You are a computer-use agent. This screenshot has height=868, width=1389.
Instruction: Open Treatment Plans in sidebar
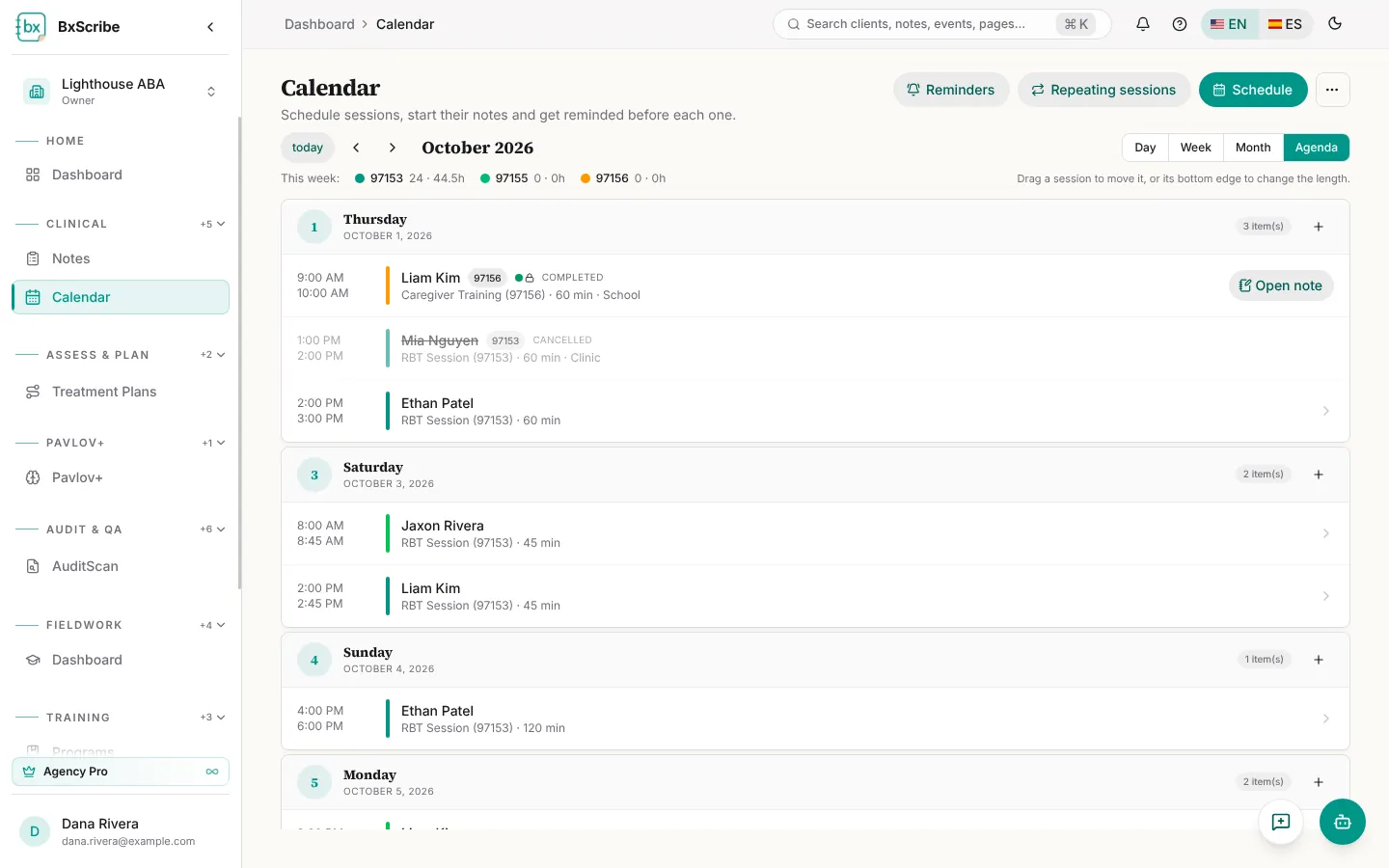121,392
